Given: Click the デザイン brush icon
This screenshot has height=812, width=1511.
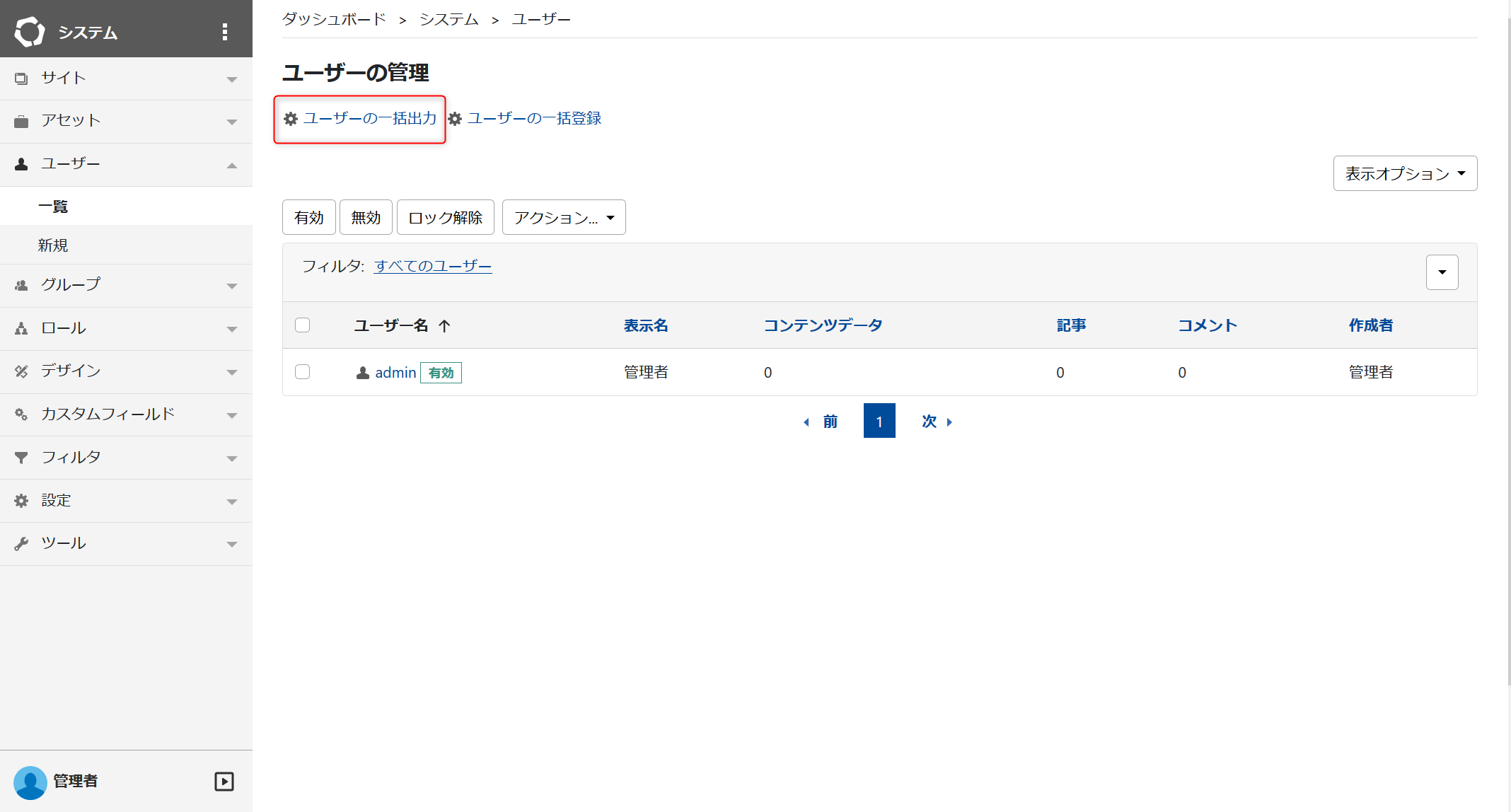Looking at the screenshot, I should pyautogui.click(x=21, y=371).
